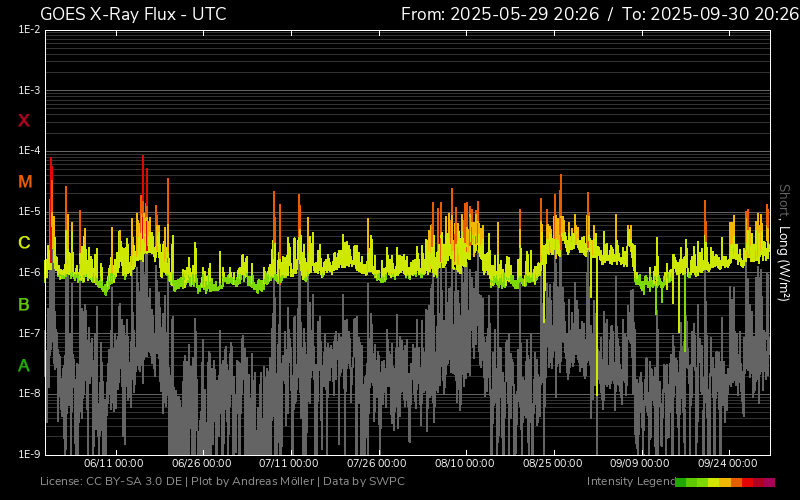Click the 06/26 00:00 x-axis date label

click(x=201, y=463)
